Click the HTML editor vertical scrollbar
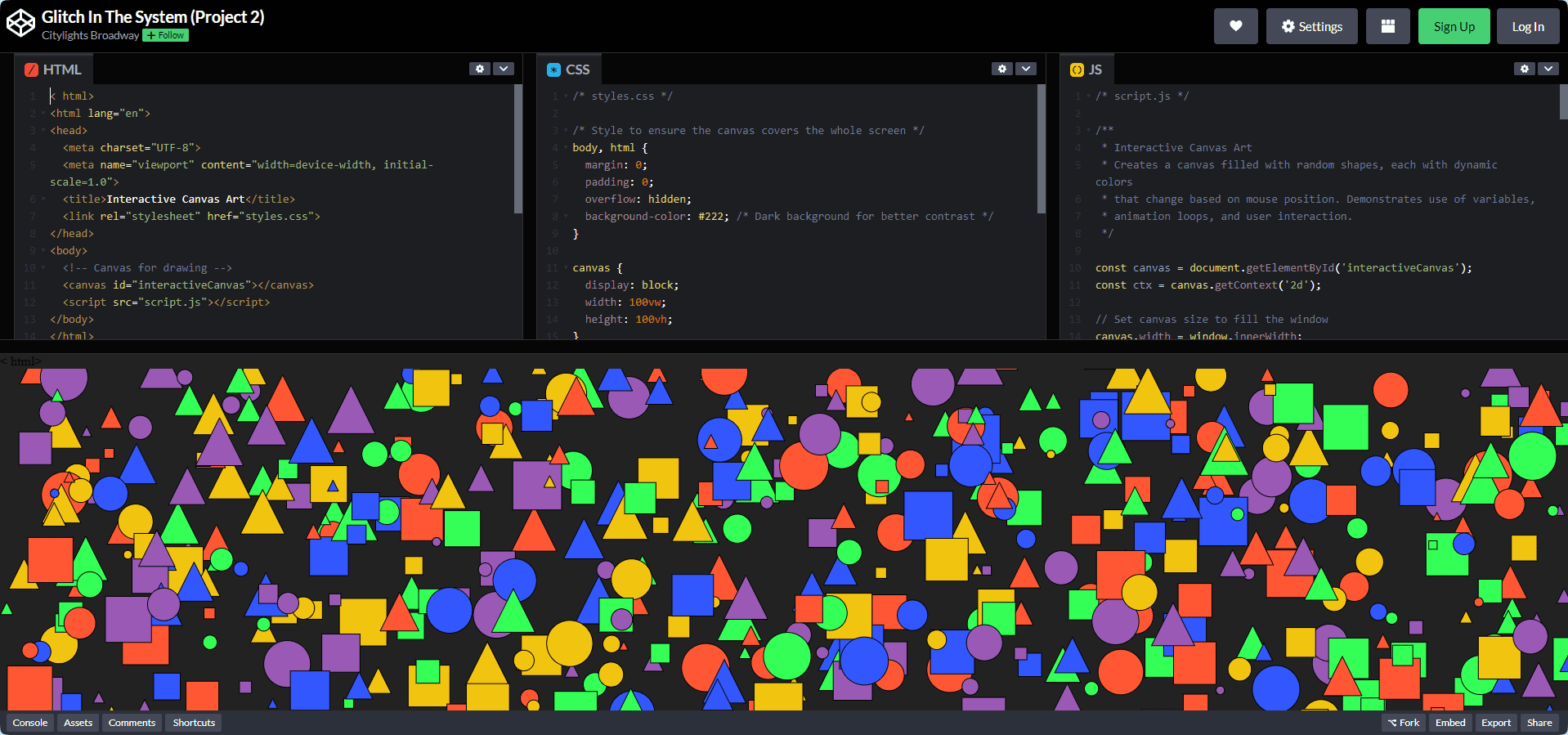The height and width of the screenshot is (735, 1568). 518,149
